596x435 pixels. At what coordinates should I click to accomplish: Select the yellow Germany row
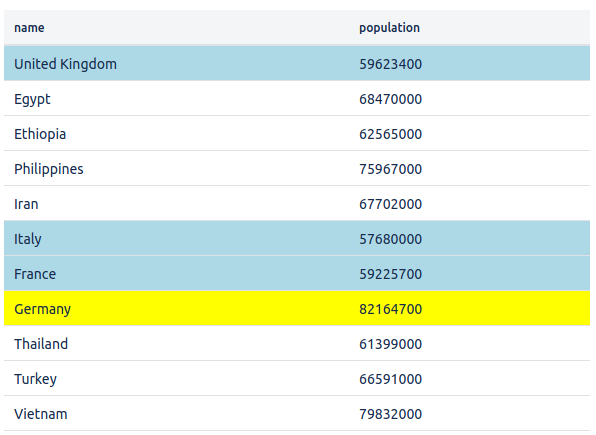[x=297, y=308]
